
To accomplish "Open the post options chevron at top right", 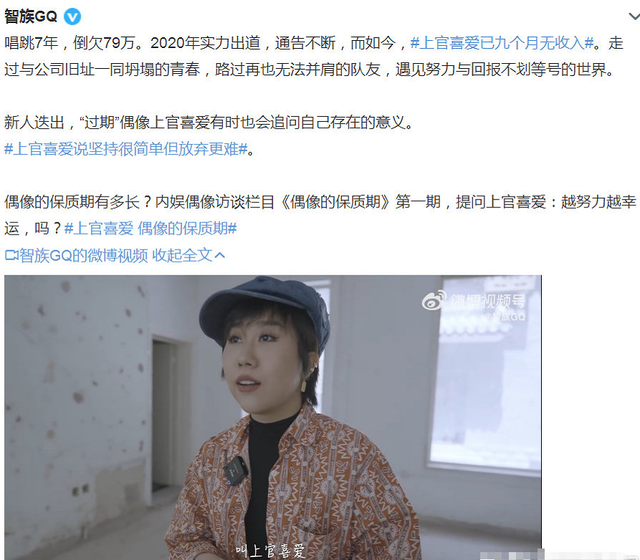I will (x=634, y=16).
